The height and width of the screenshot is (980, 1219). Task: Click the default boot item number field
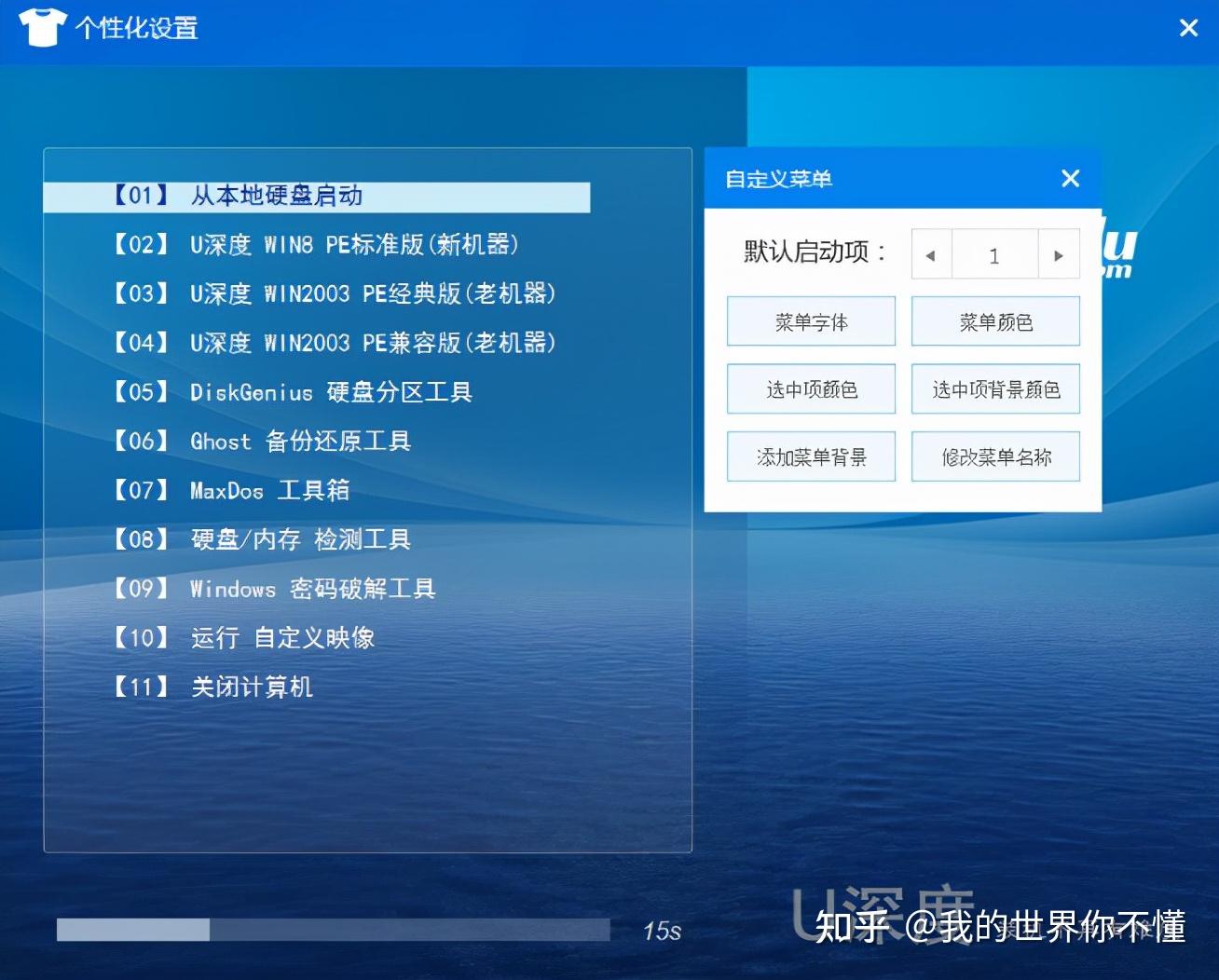tap(994, 254)
